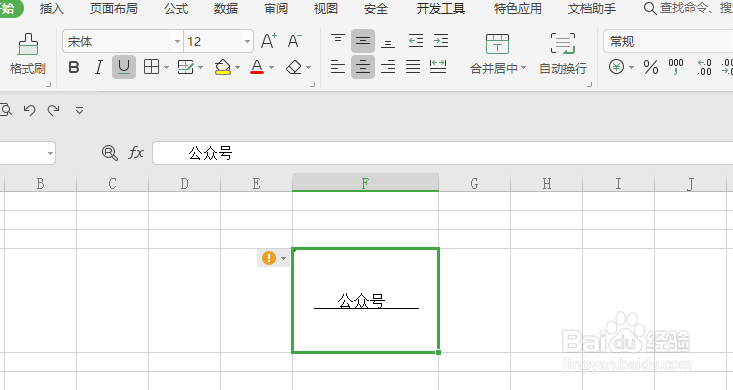Align text to bottom
The image size is (733, 390).
tap(388, 43)
